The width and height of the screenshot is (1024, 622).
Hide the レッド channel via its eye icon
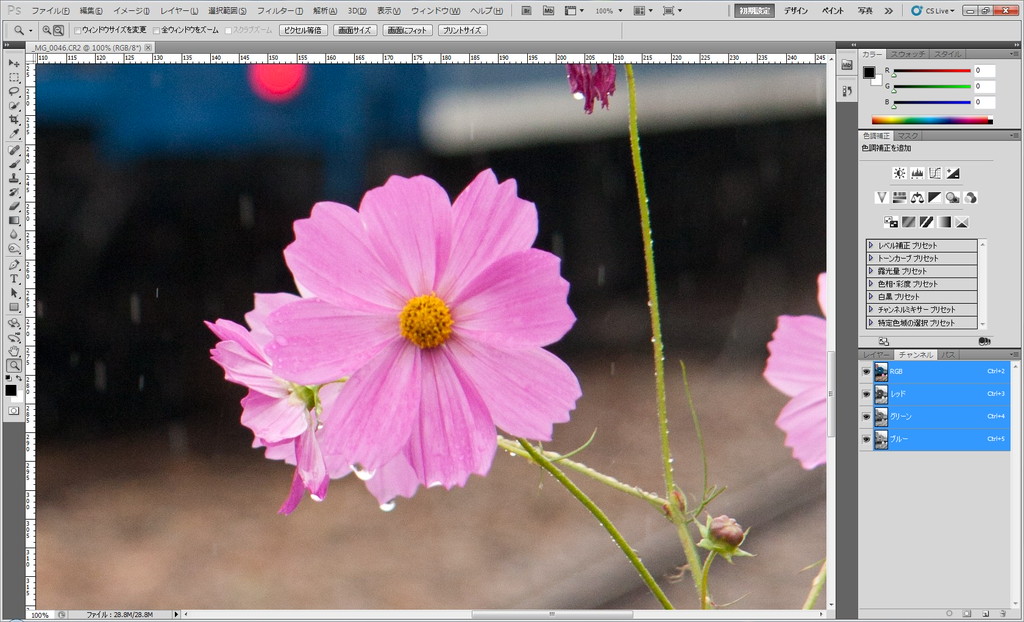tap(866, 394)
